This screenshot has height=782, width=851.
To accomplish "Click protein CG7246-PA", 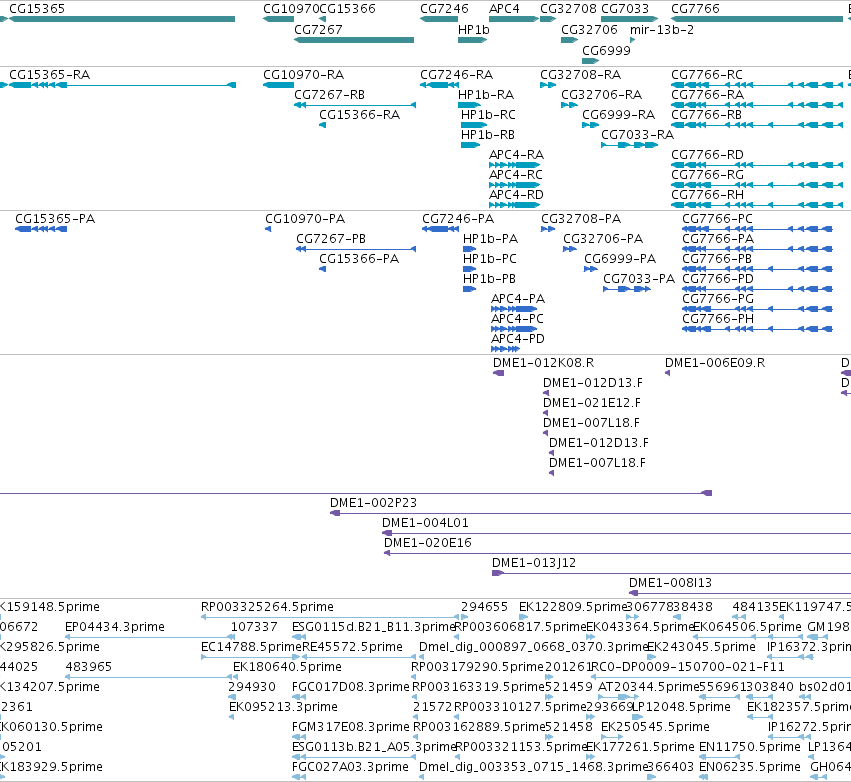I will click(441, 229).
